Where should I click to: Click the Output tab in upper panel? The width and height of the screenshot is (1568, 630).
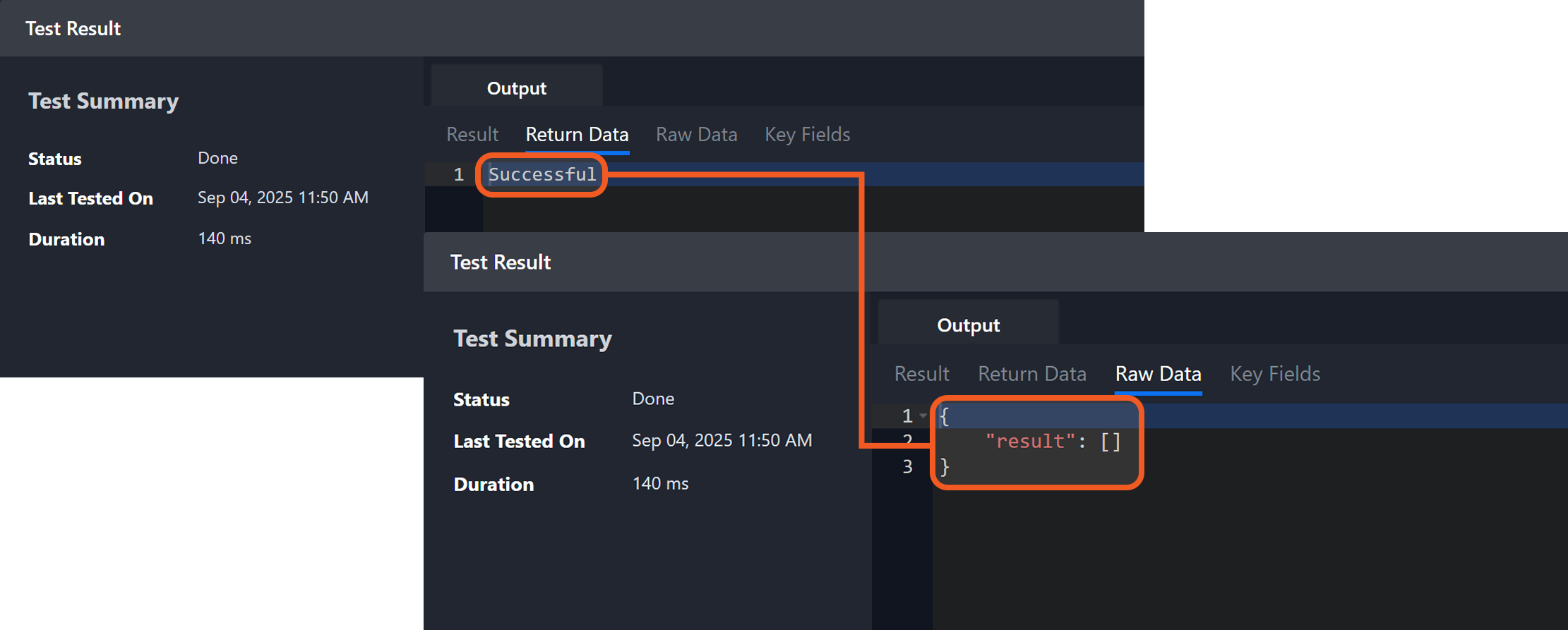(x=516, y=88)
